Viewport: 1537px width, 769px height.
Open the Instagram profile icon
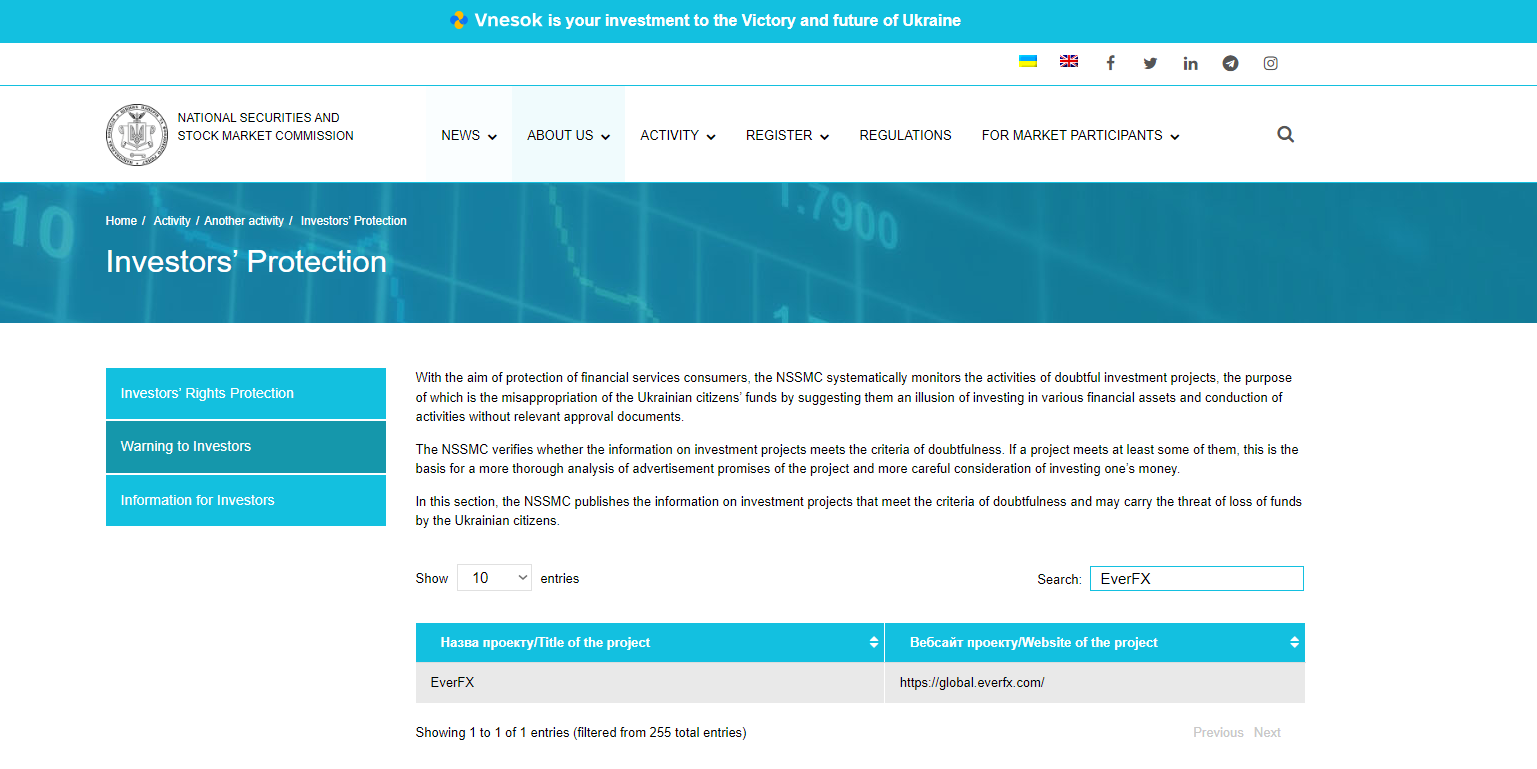tap(1270, 63)
